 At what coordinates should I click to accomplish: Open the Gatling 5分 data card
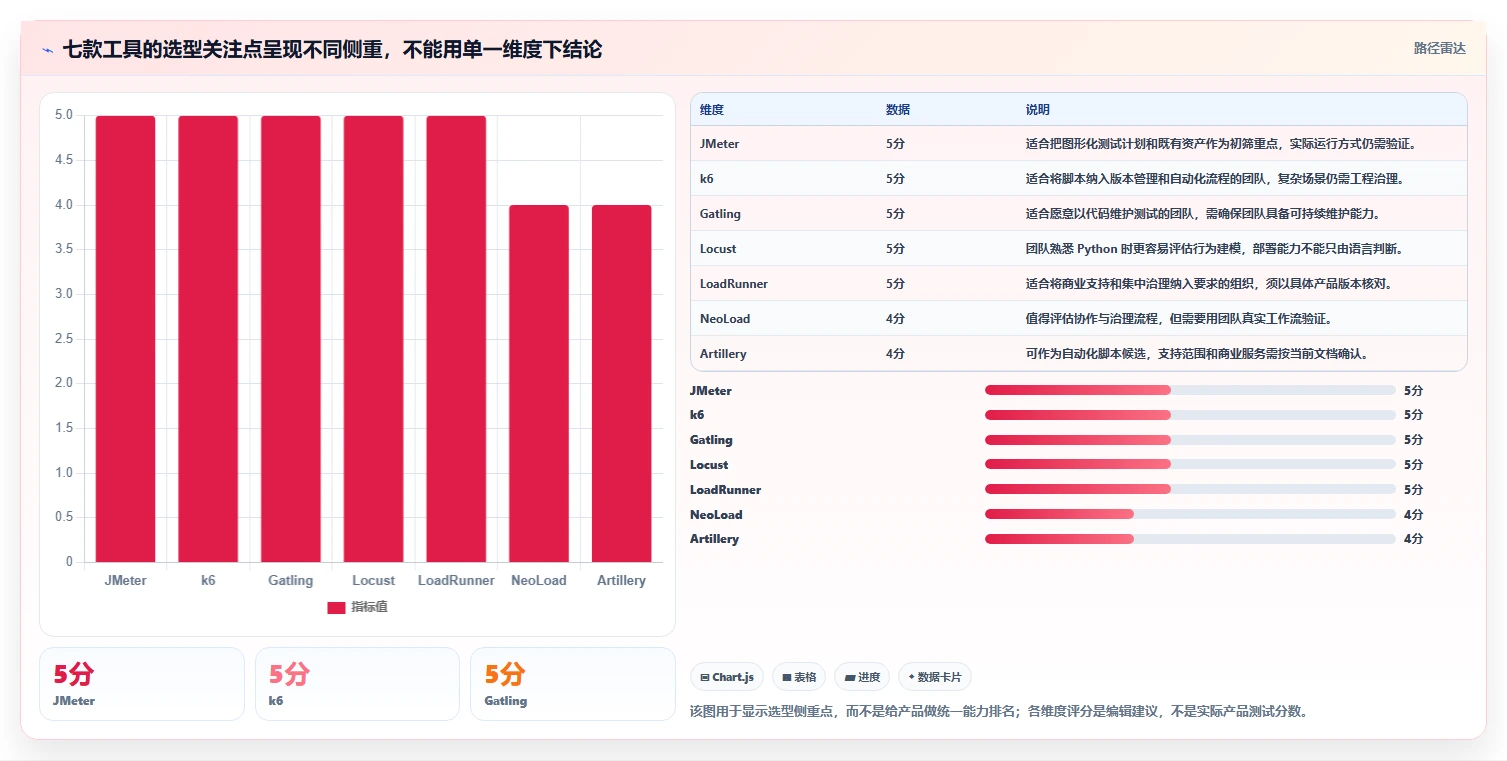point(573,684)
